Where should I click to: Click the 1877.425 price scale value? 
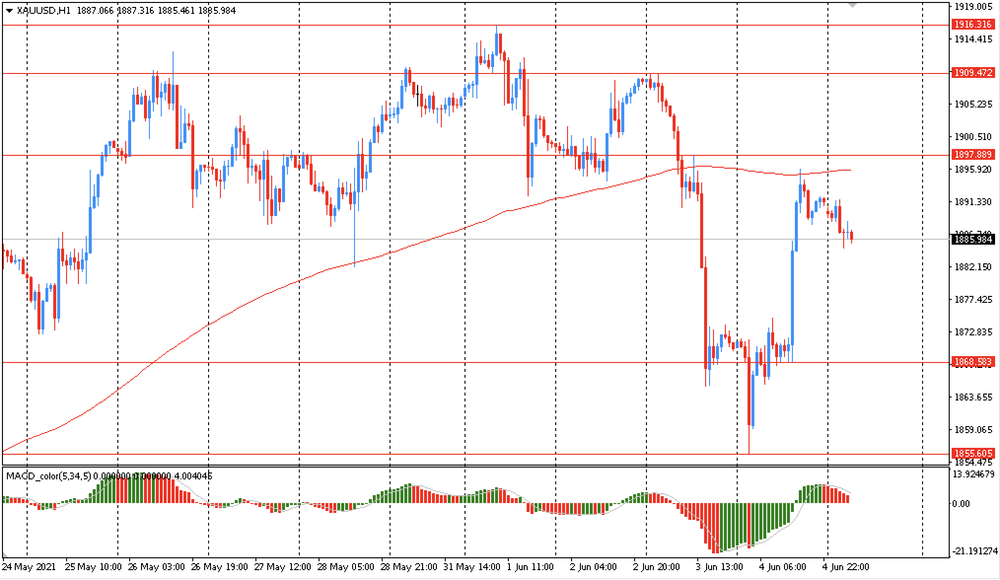(x=973, y=300)
